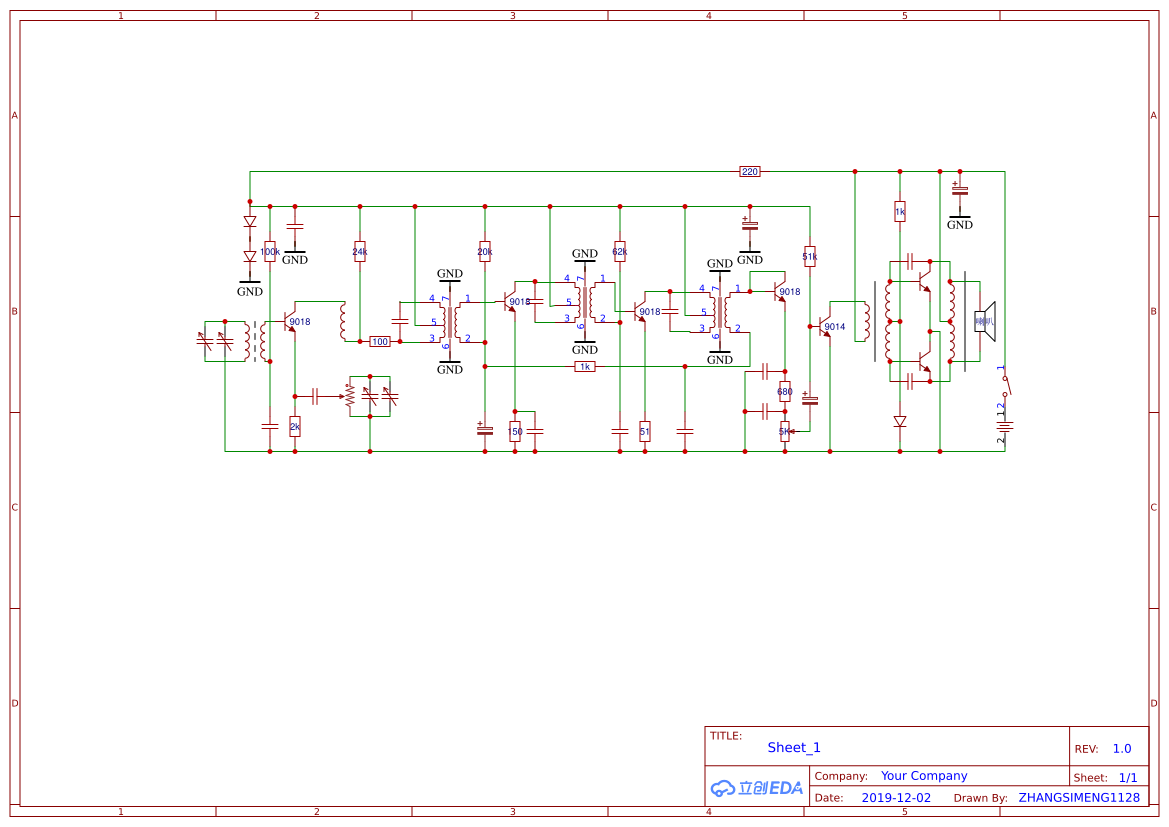Image resolution: width=1169 pixels, height=827 pixels.
Task: Click the diode below the output stage
Action: click(x=900, y=421)
